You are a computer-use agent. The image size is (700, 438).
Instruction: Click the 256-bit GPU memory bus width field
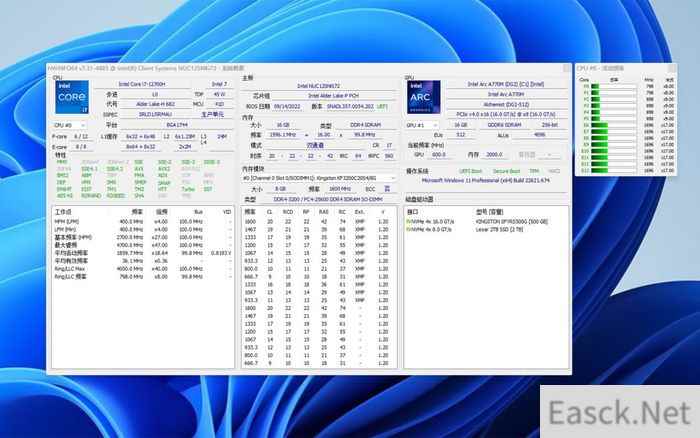tap(550, 125)
